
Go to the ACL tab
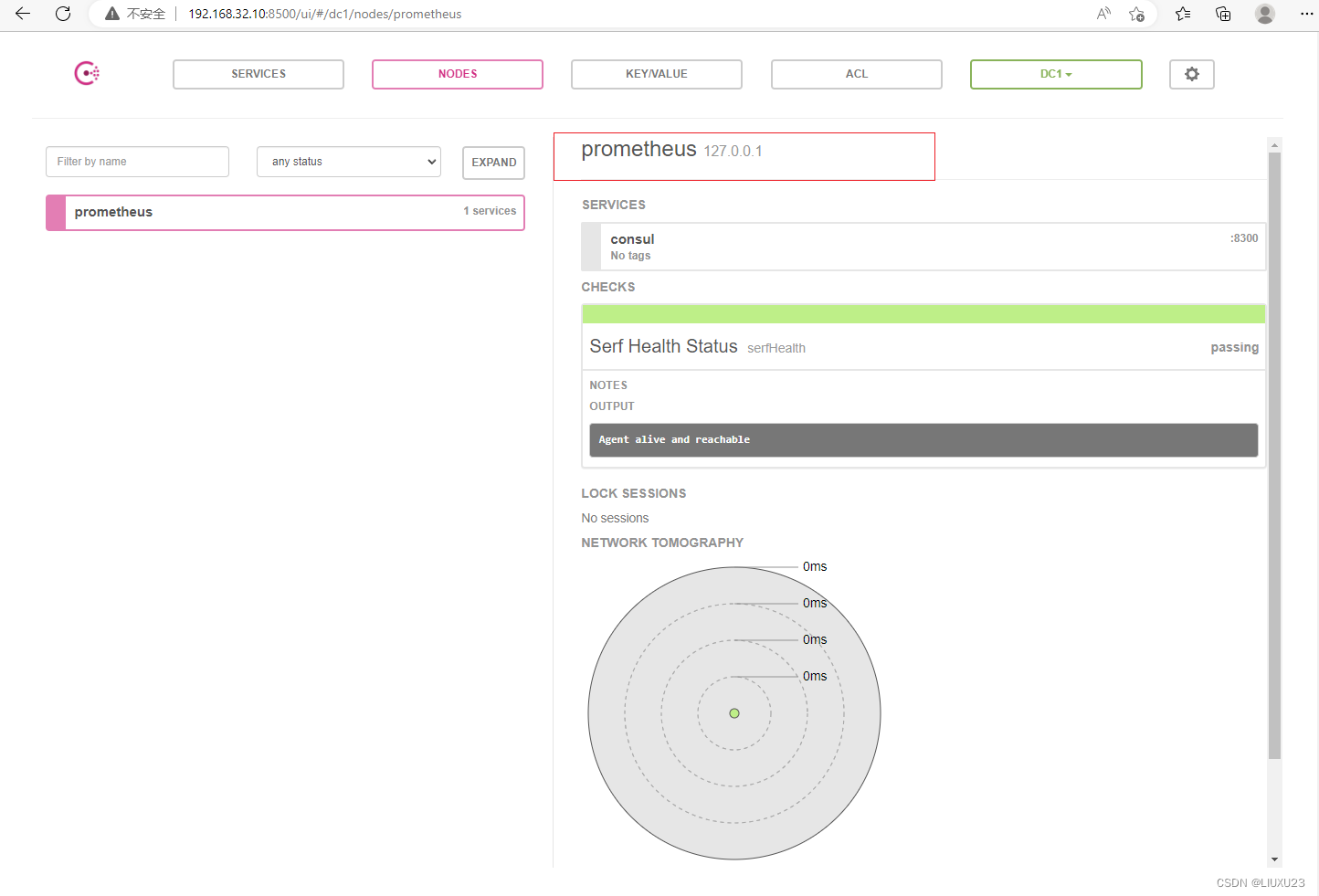click(857, 74)
